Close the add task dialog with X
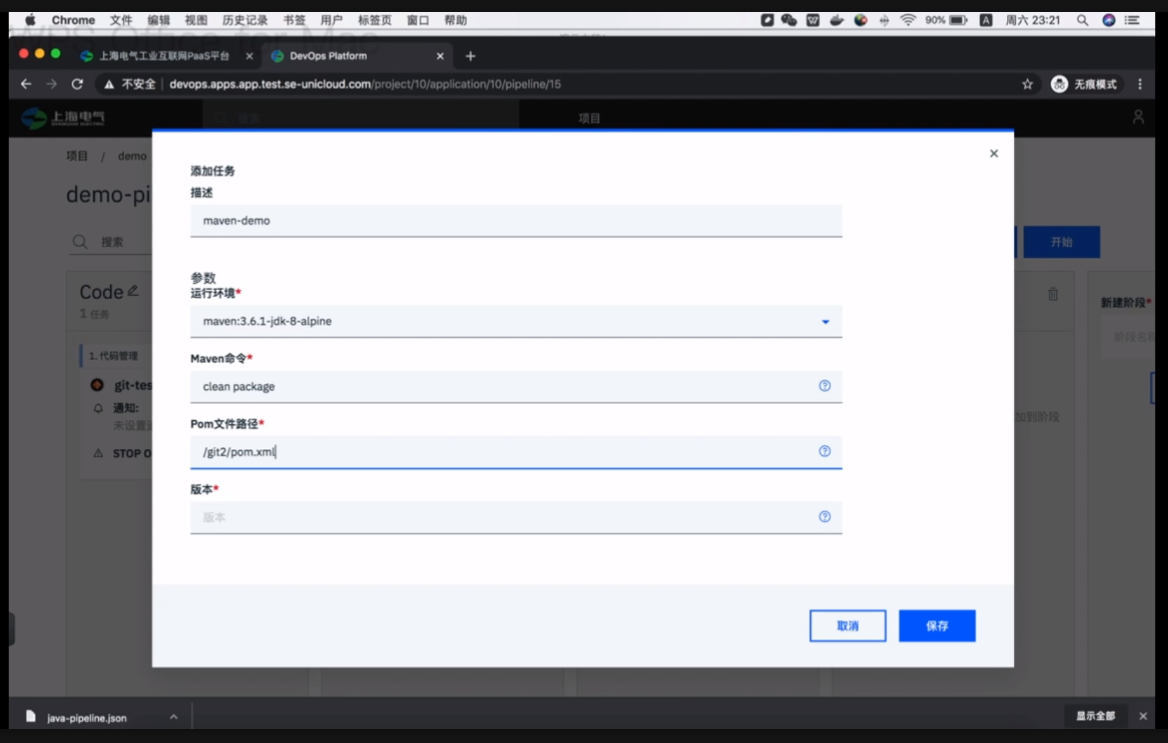Screen dimensions: 1168x743 click(x=993, y=154)
